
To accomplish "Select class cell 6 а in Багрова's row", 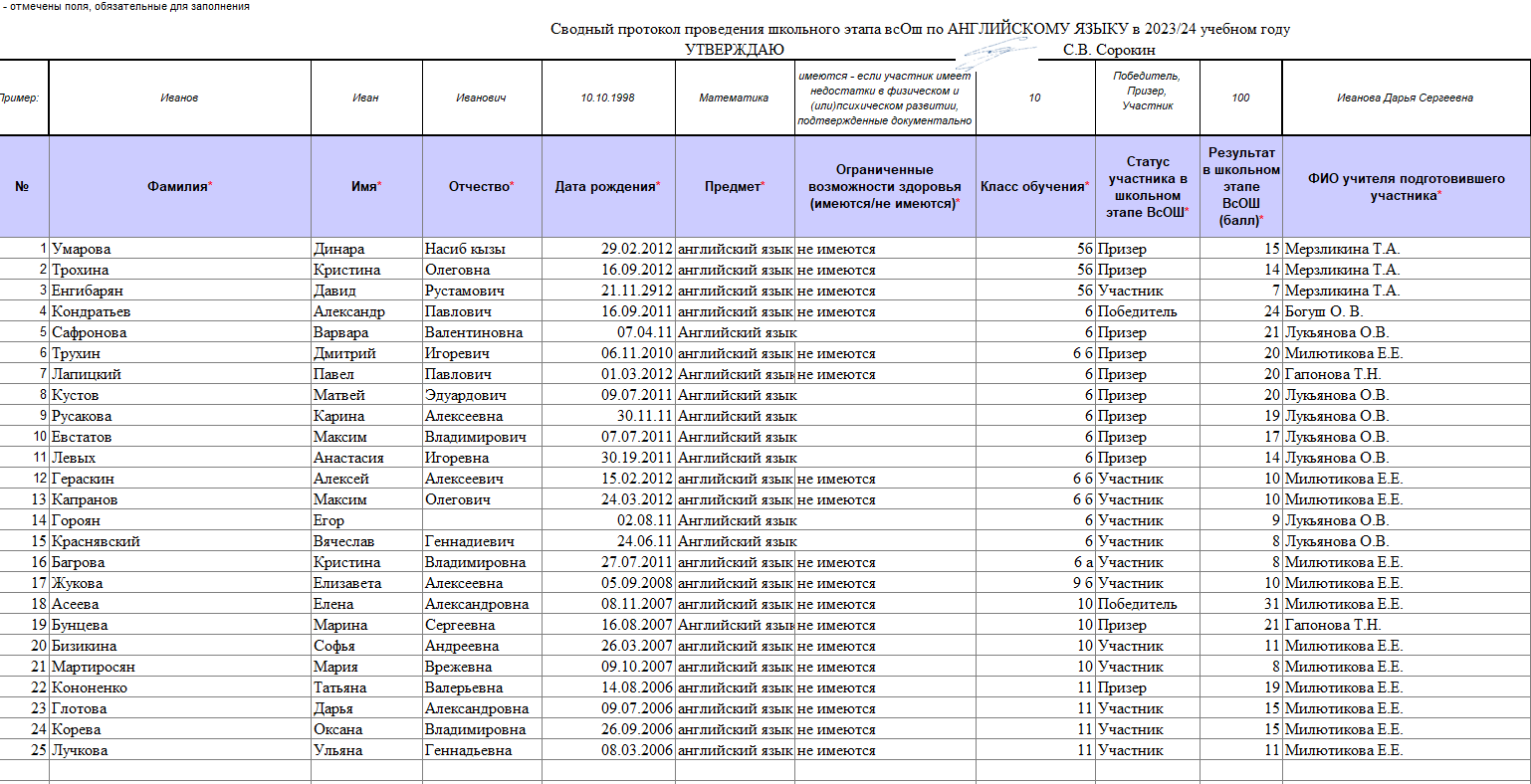I will (x=1035, y=562).
